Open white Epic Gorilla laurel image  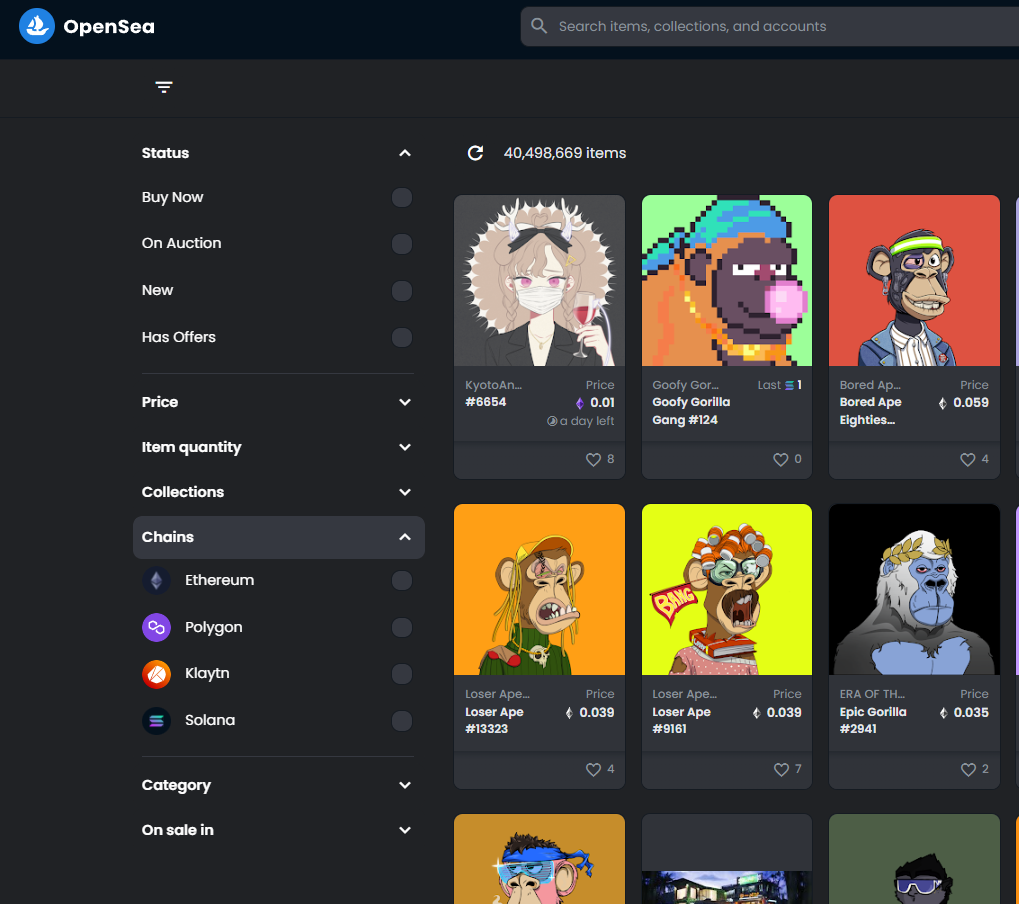coord(914,589)
